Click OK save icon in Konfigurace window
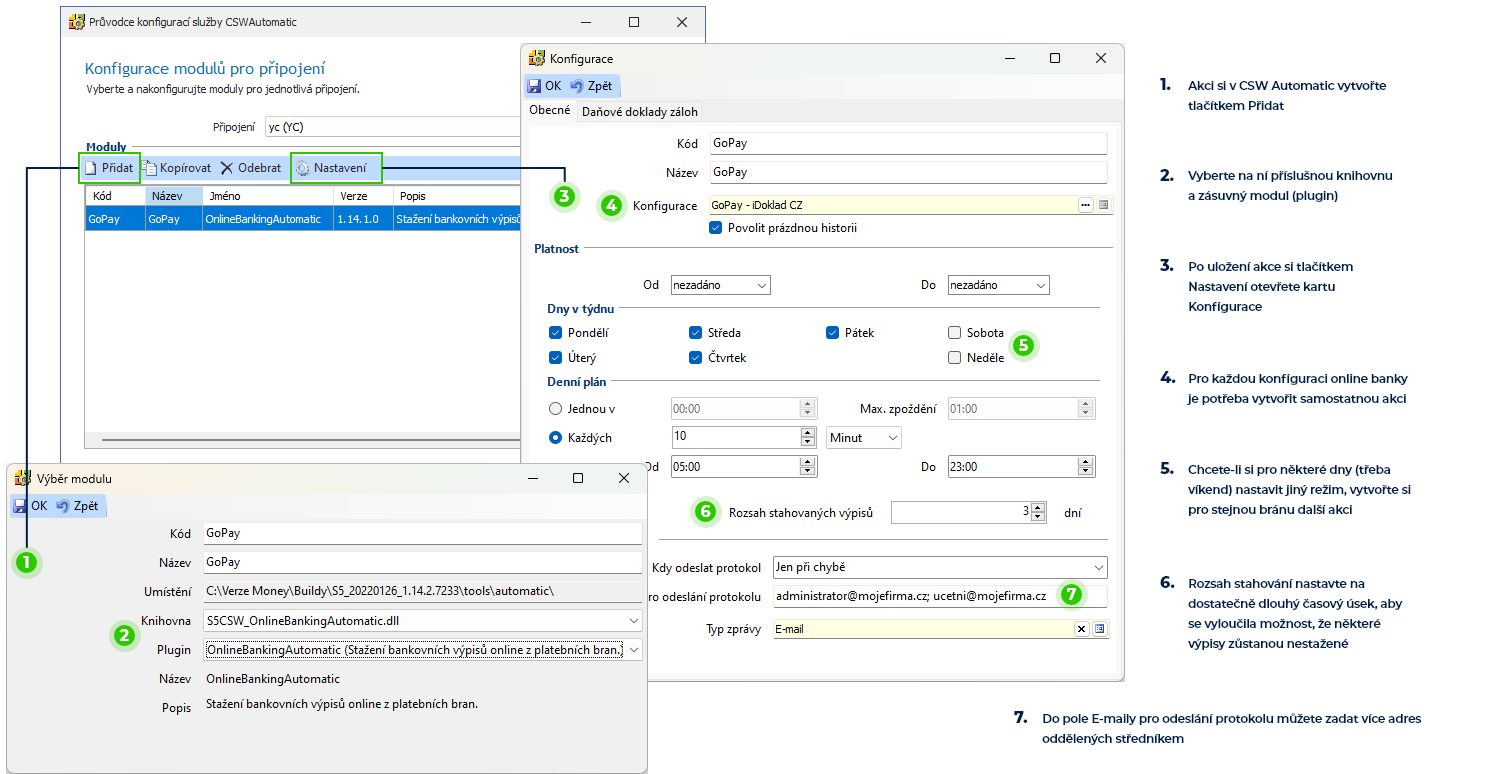 534,86
